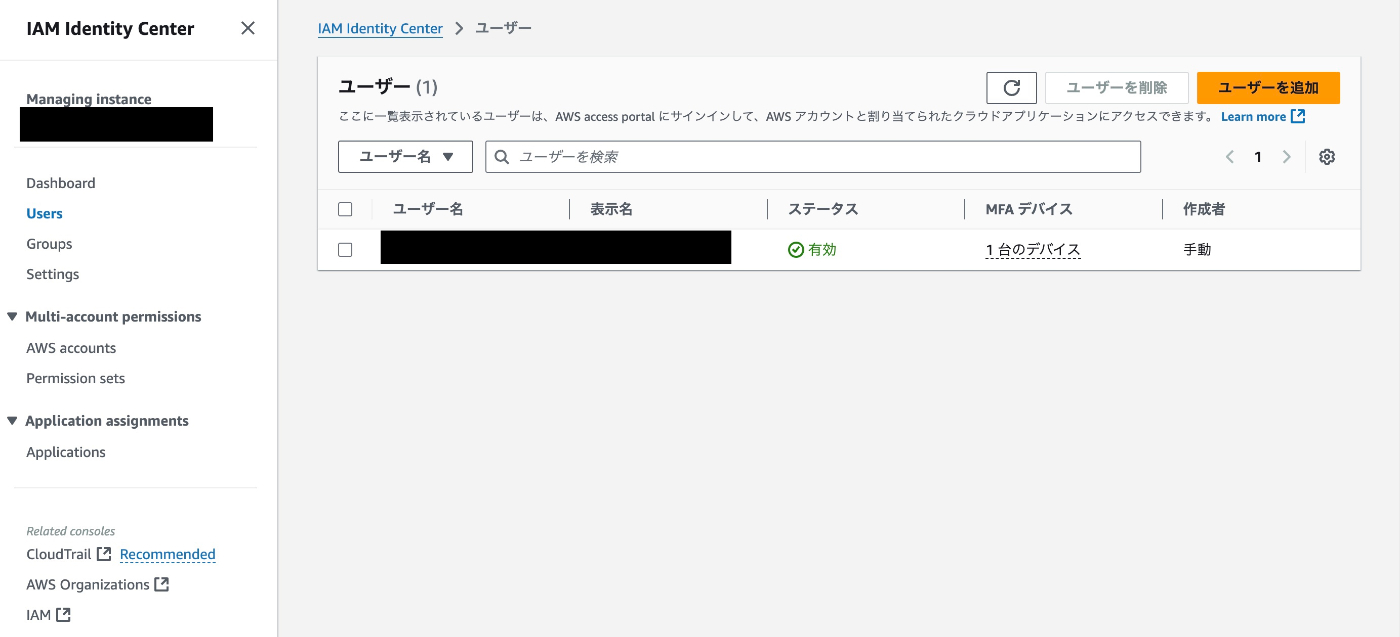This screenshot has height=637, width=1400.
Task: Tick the select-all users header checkbox
Action: point(345,209)
